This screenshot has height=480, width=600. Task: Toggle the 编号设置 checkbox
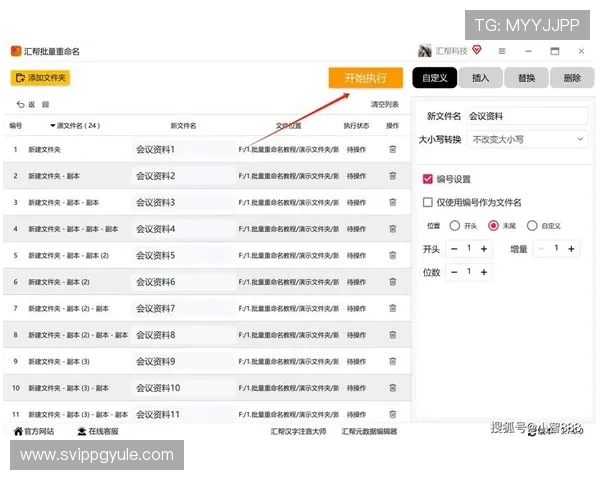click(427, 179)
